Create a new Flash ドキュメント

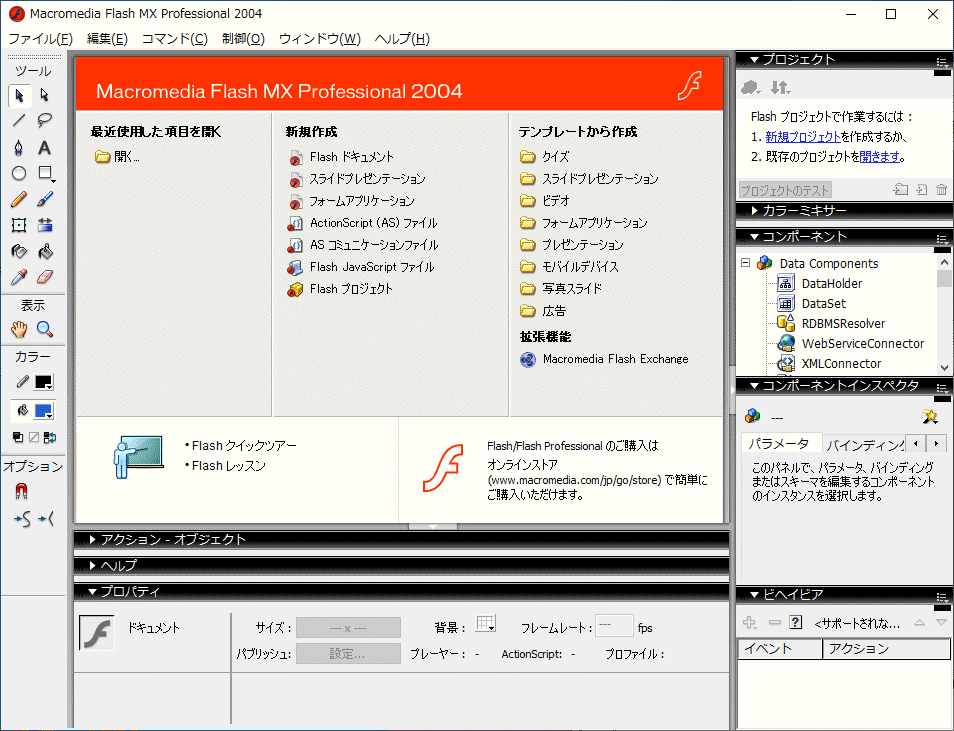[x=351, y=157]
